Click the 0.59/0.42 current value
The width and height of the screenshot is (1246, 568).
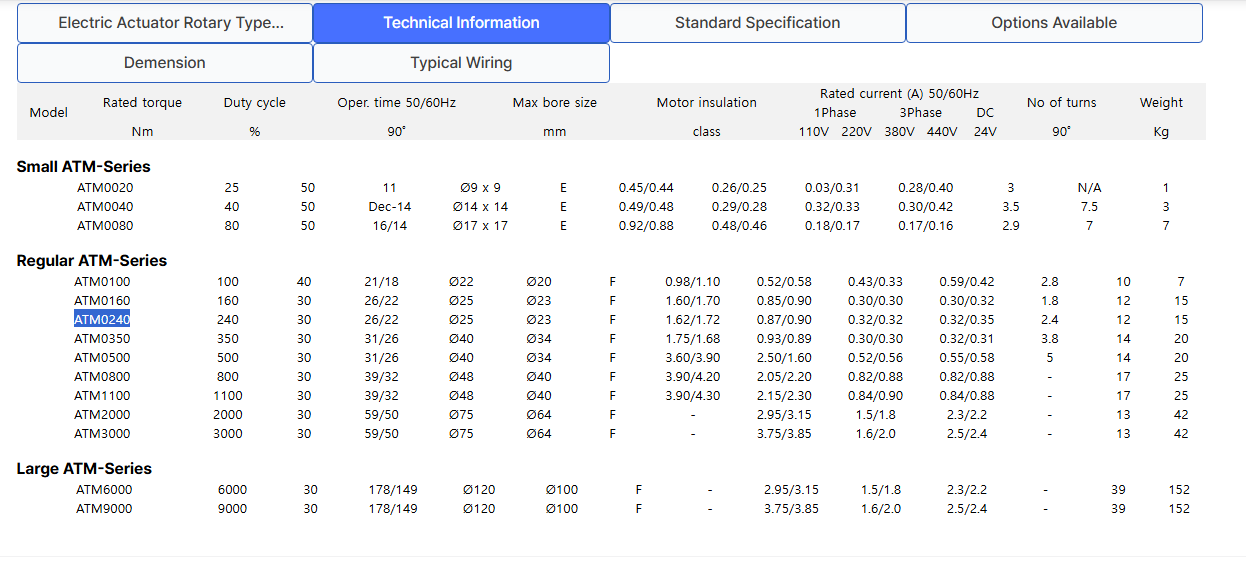(967, 282)
